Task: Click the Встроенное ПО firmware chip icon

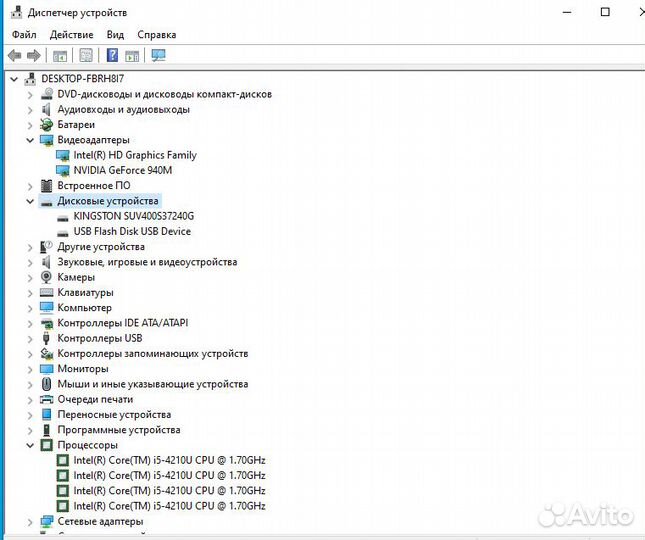Action: pos(46,185)
